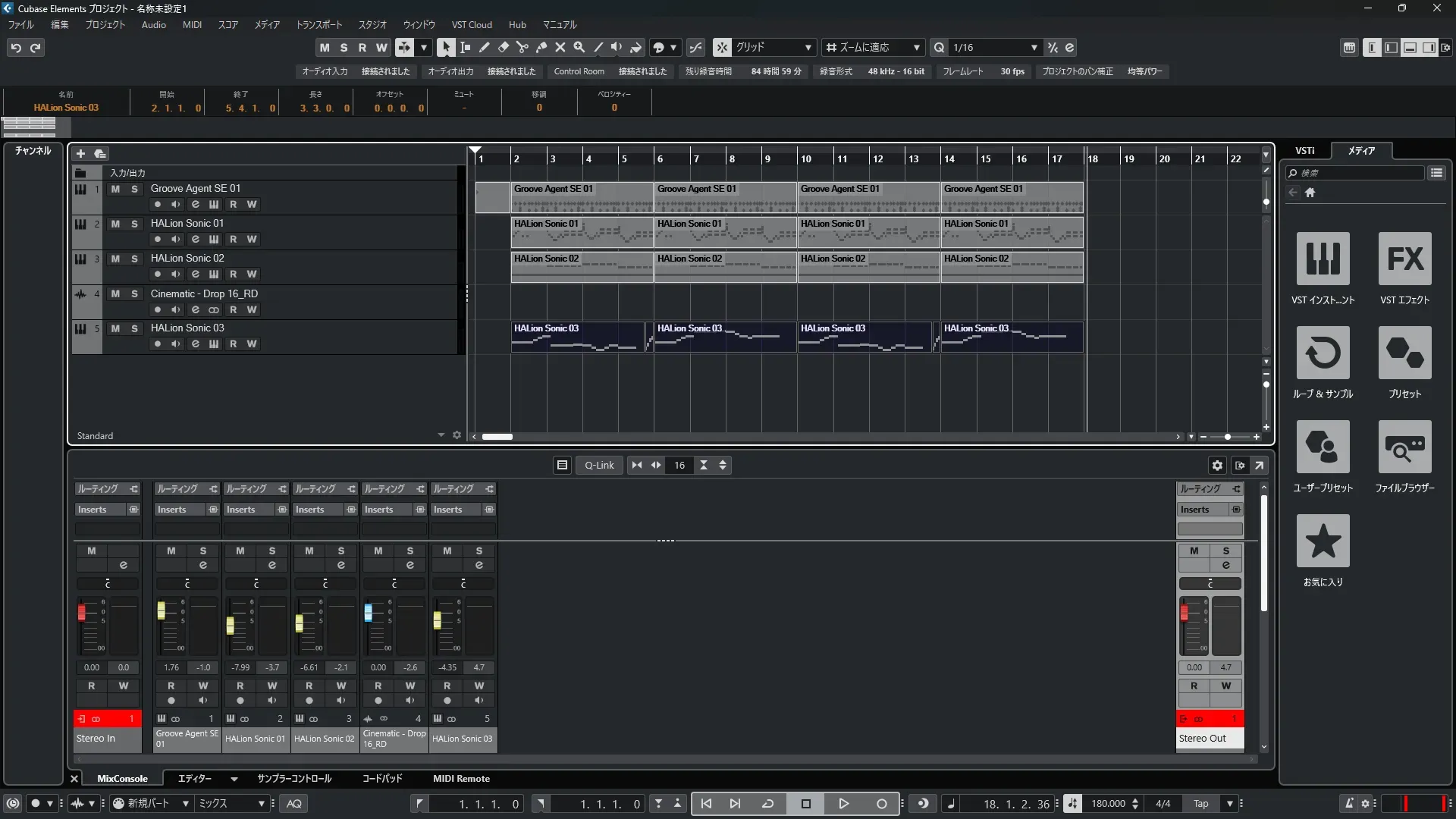Select the Draw pencil tool
Viewport: 1456px width, 819px height.
point(484,47)
